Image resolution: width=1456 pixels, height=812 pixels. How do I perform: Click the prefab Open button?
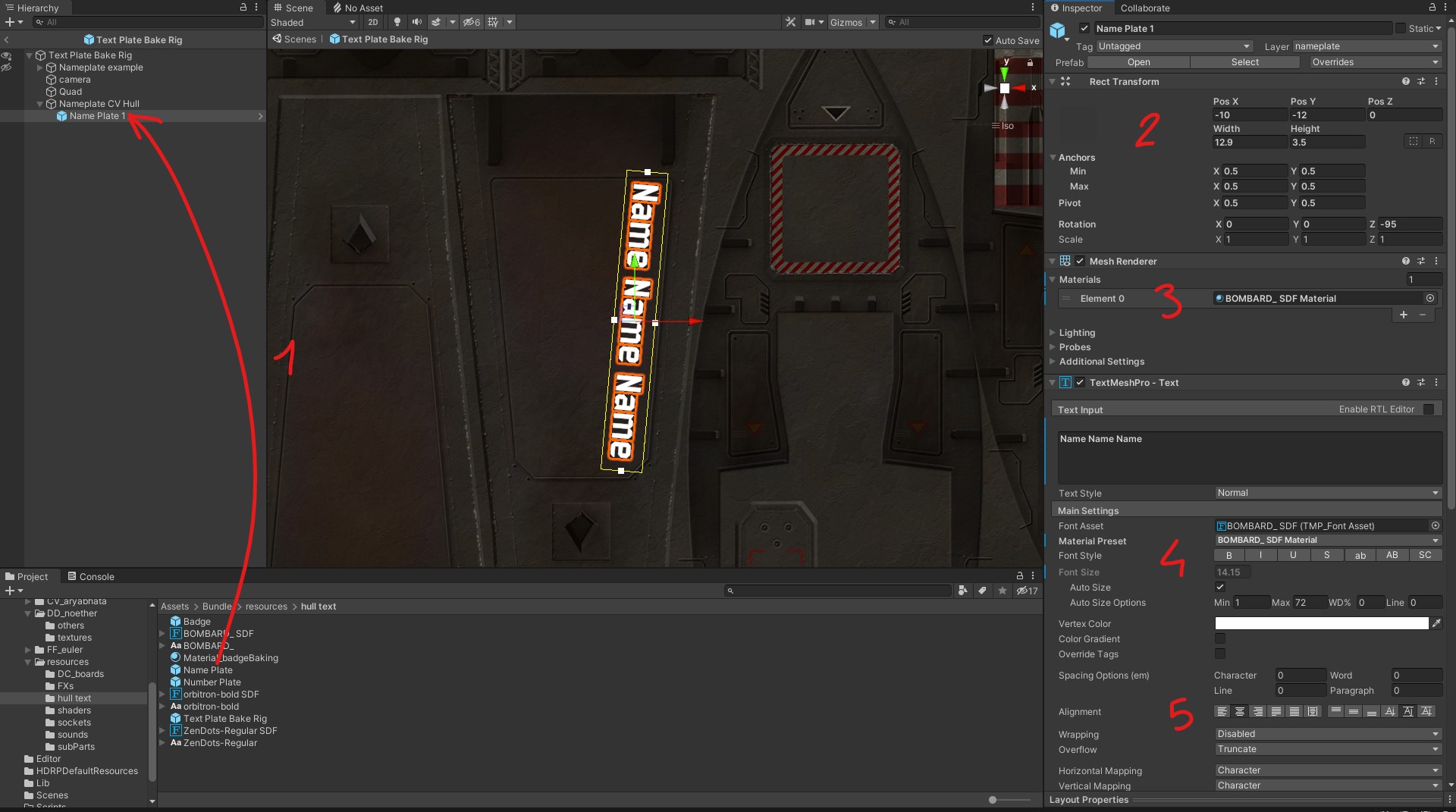(x=1138, y=62)
